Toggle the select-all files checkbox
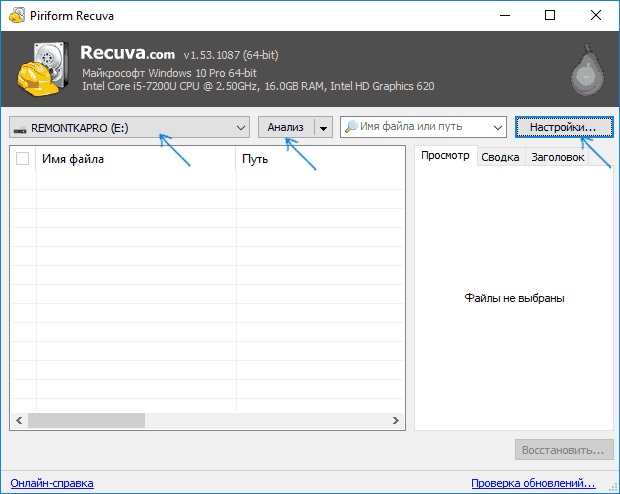Viewport: 620px width, 494px height. pyautogui.click(x=23, y=159)
